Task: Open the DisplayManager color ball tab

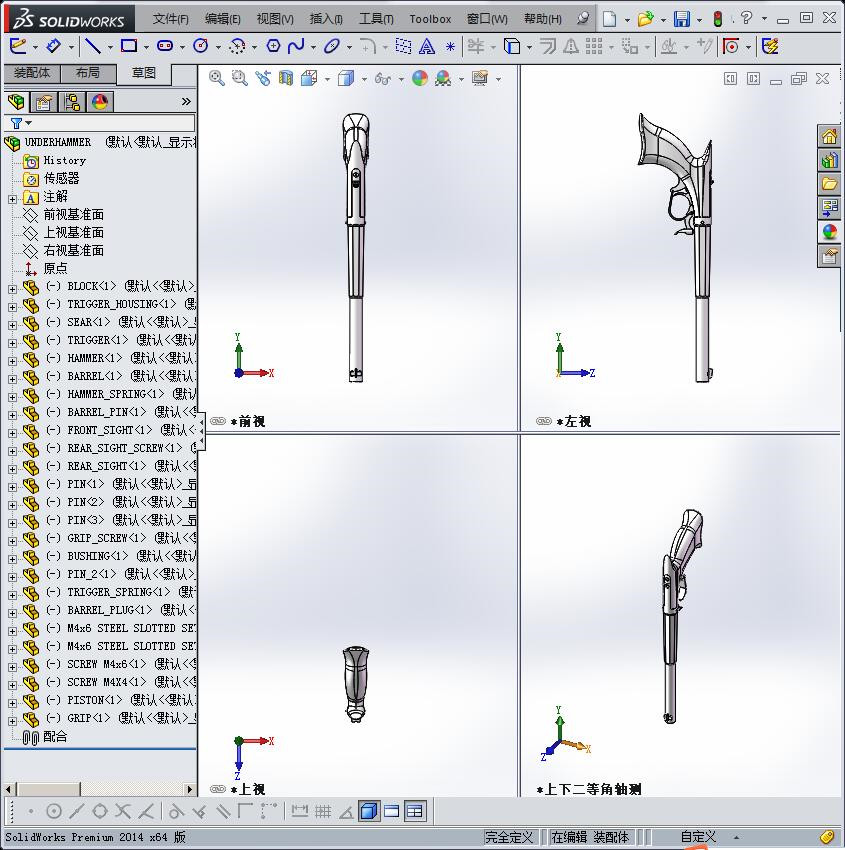Action: [x=100, y=102]
